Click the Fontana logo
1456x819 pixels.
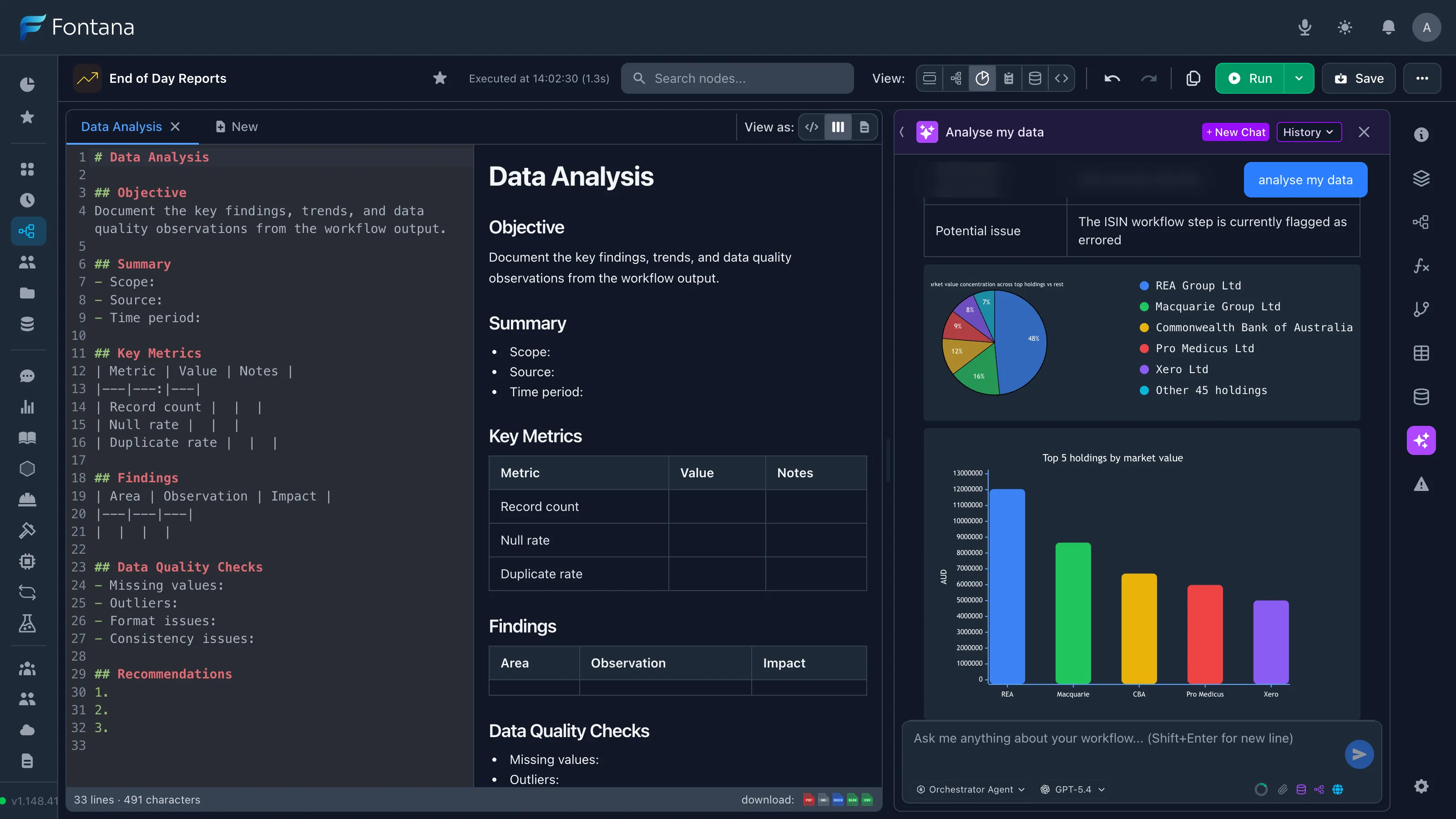[x=77, y=27]
